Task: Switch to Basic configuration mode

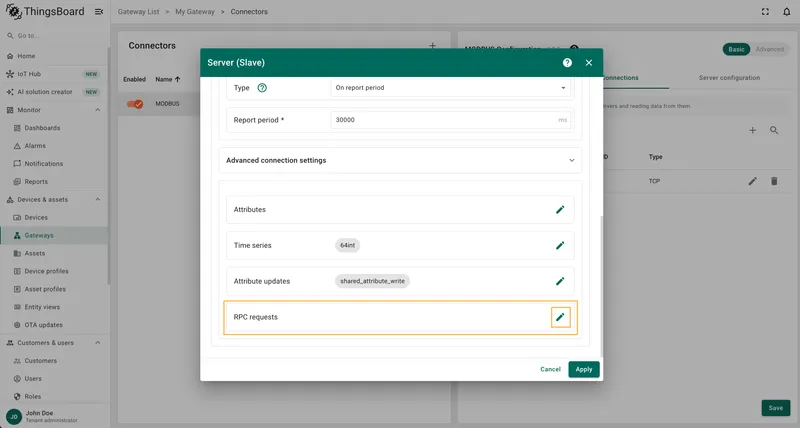Action: point(736,49)
